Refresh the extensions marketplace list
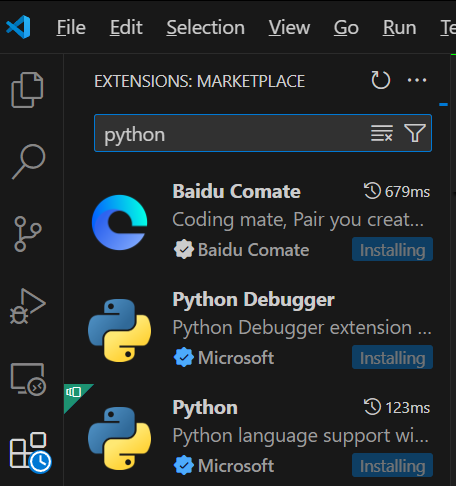 pyautogui.click(x=381, y=80)
